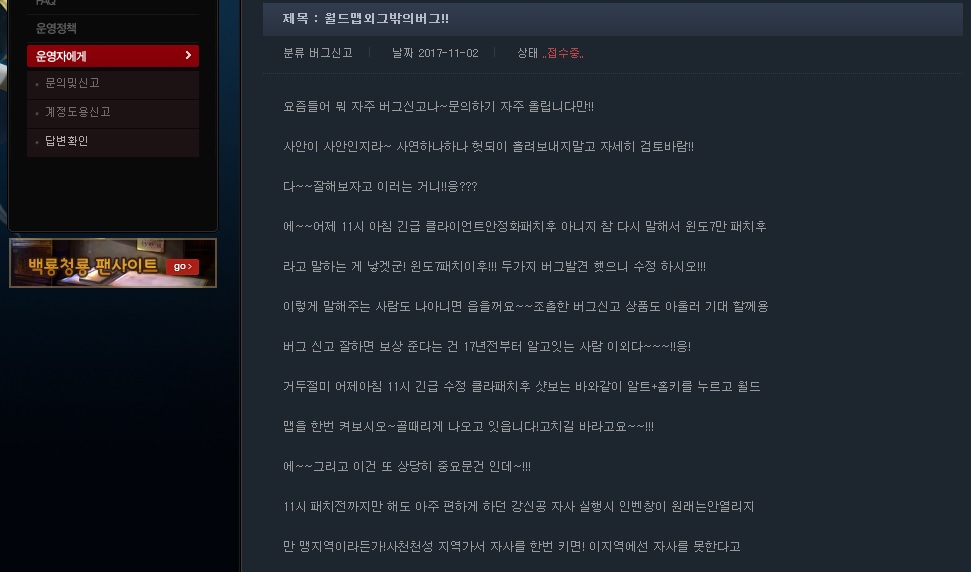Click the line mentioning 윈도7패치이후
971x572 pixels.
(494, 267)
